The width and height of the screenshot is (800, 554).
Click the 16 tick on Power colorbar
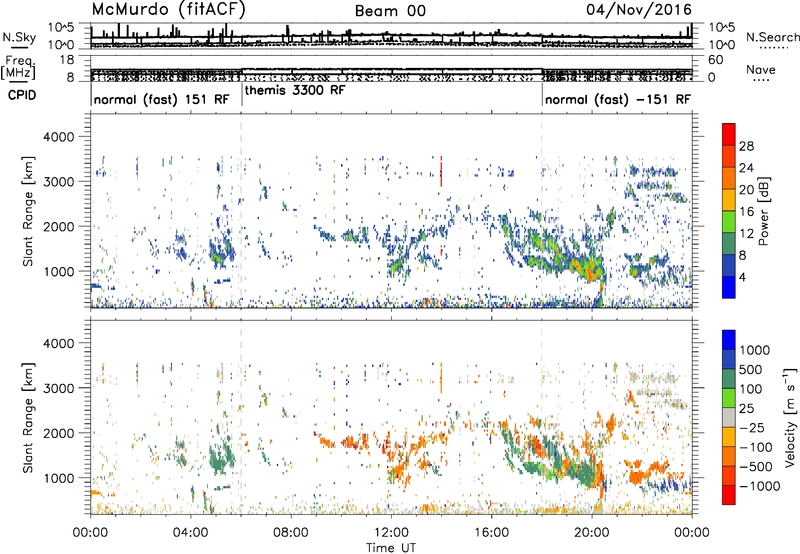click(x=746, y=211)
